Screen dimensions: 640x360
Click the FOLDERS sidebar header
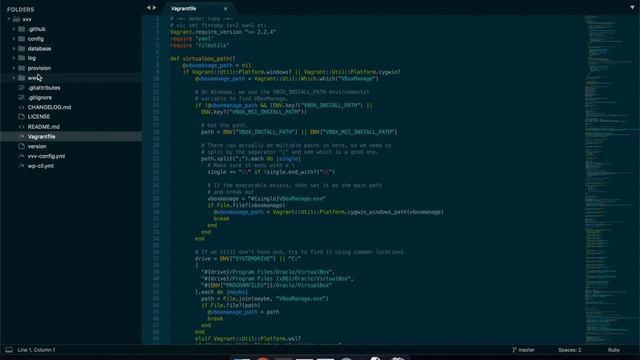(x=20, y=9)
